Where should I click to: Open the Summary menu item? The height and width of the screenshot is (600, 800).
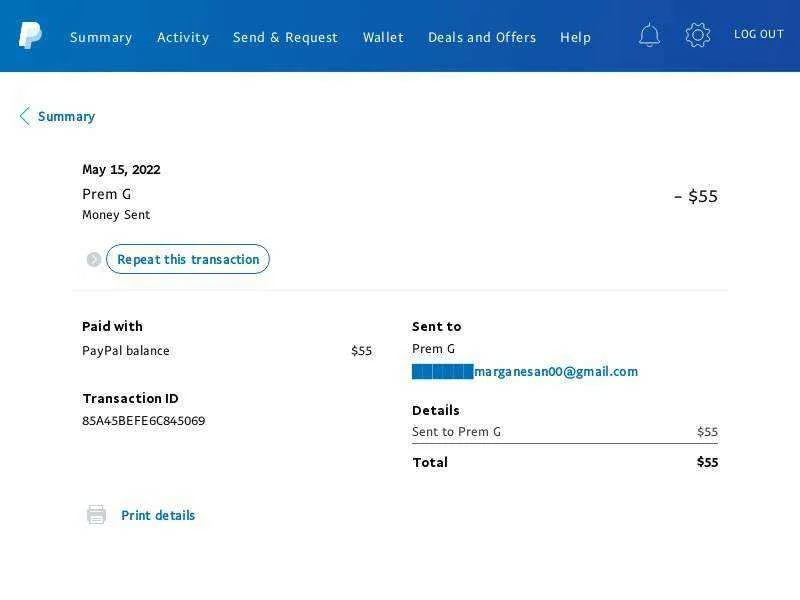click(x=101, y=37)
